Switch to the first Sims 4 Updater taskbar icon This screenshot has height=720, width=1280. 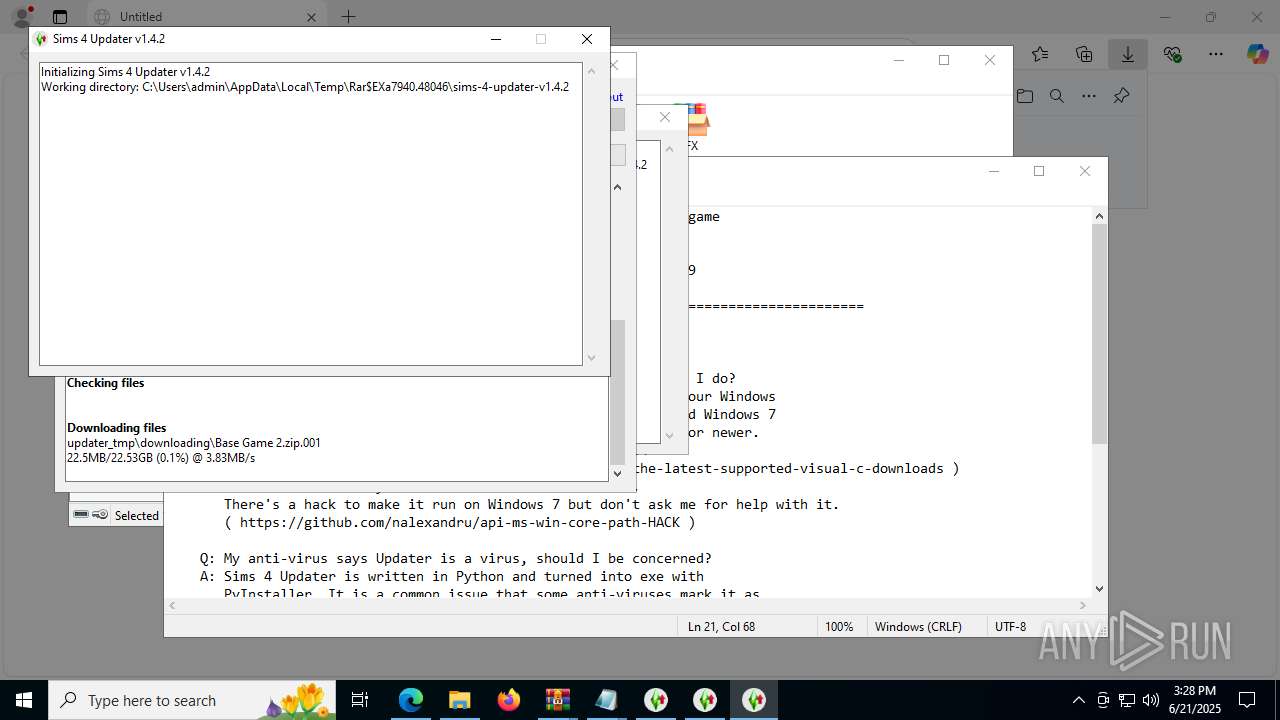click(656, 700)
